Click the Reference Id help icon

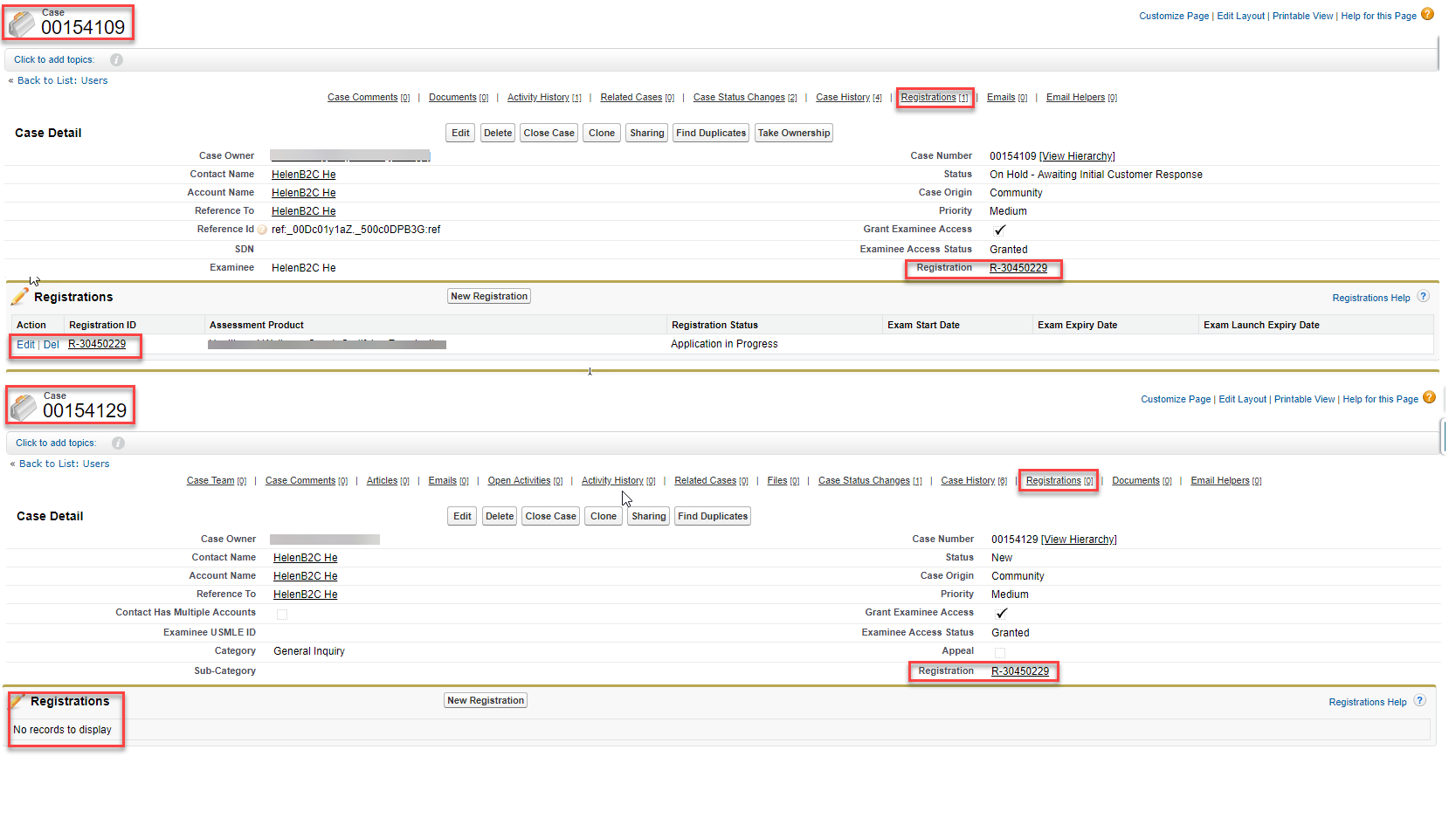click(x=262, y=230)
